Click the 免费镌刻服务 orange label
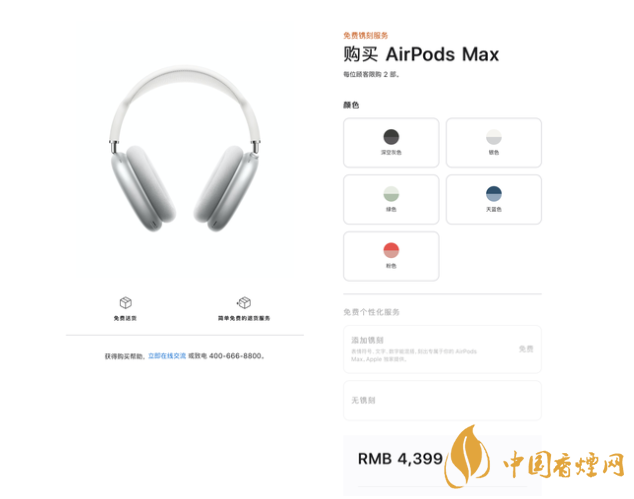 pos(366,36)
